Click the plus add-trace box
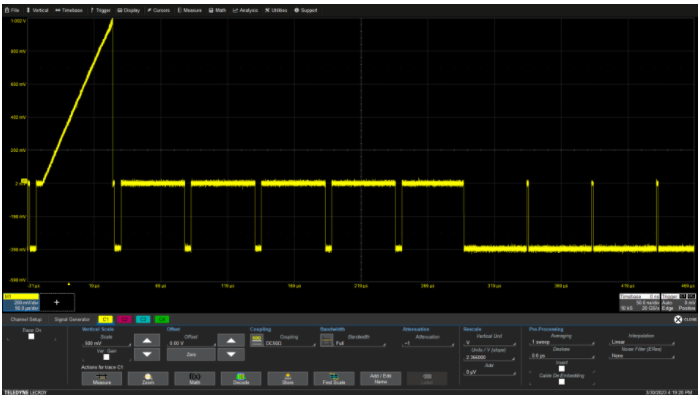Image resolution: width=700 pixels, height=400 pixels. tap(57, 302)
